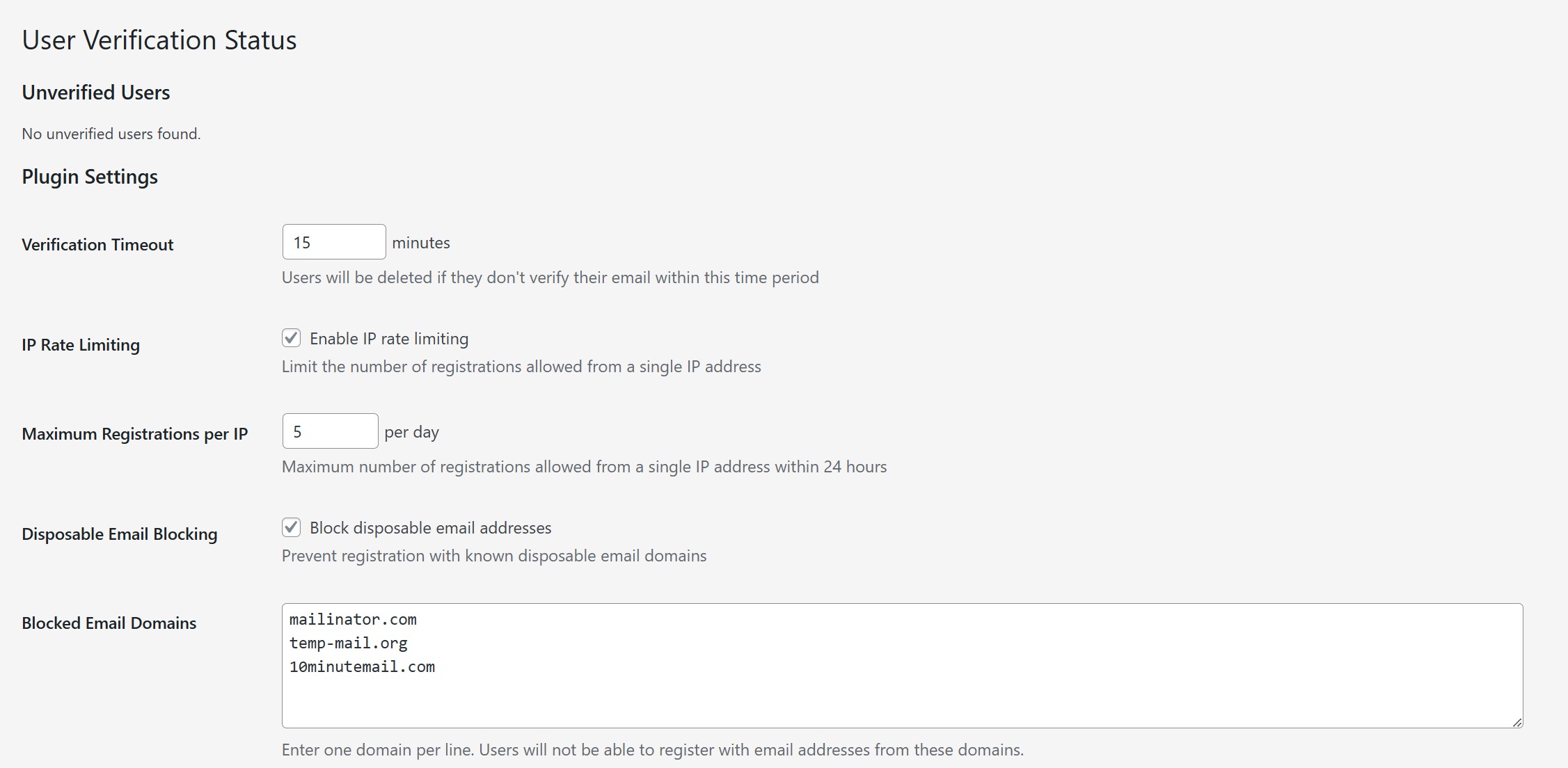Focus the Maximum Registrations per IP field
1568x768 pixels.
[x=331, y=431]
